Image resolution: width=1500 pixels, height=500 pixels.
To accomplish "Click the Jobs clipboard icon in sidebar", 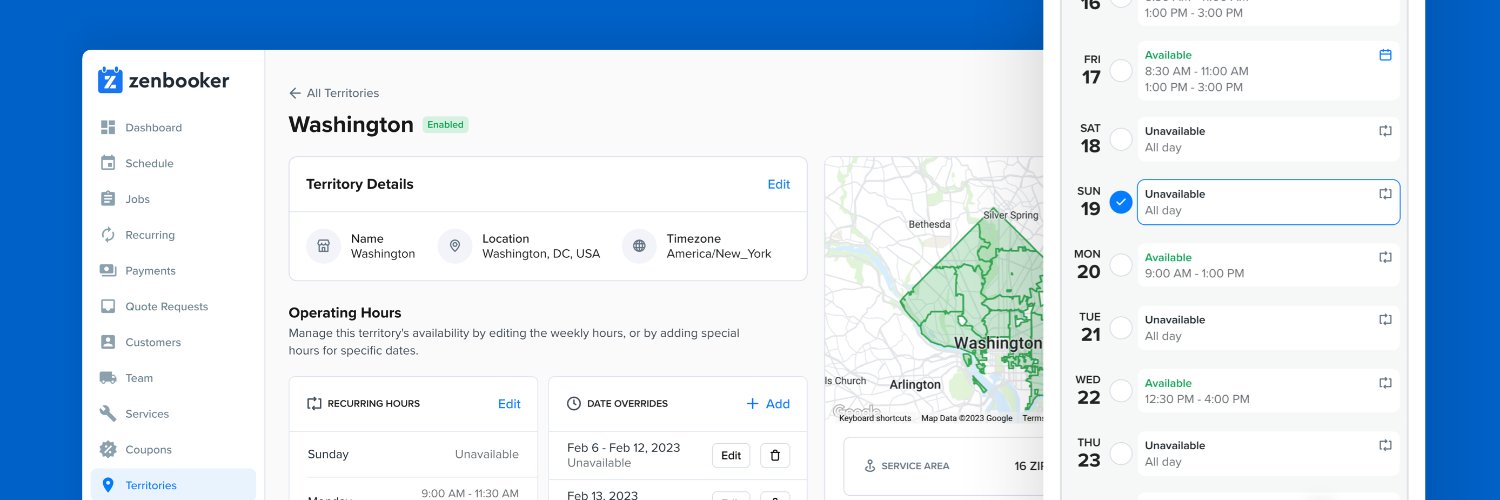I will click(108, 199).
